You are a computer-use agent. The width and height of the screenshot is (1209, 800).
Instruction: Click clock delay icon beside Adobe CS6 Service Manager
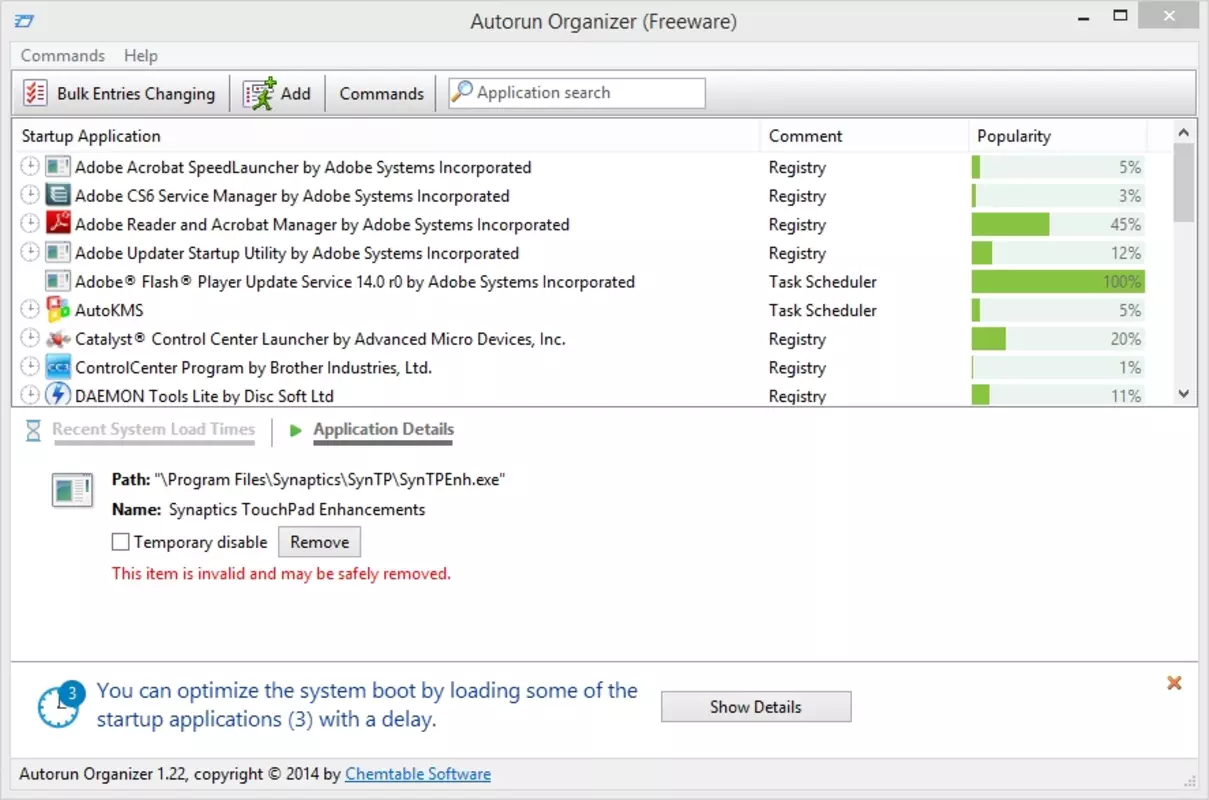30,195
